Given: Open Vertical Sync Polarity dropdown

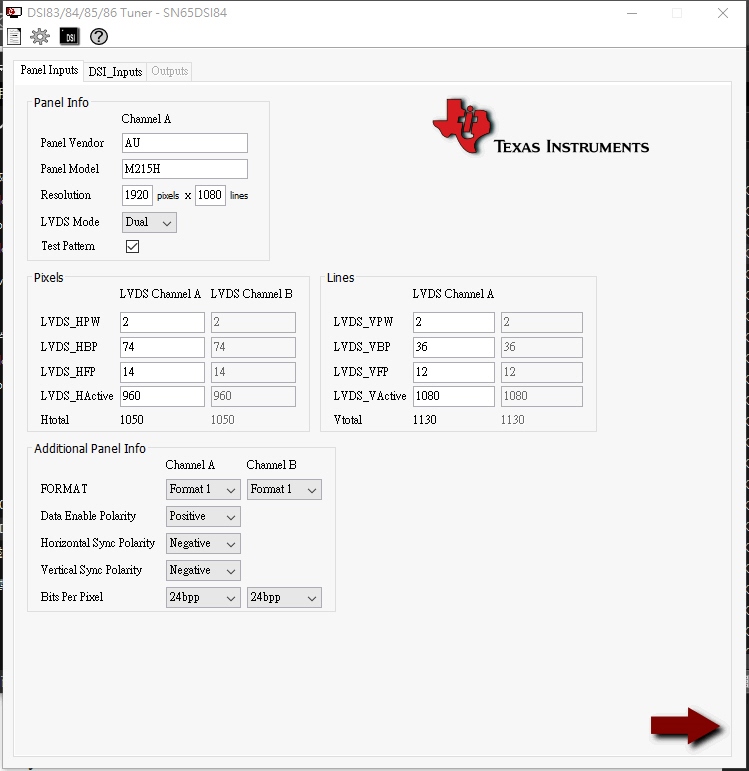Looking at the screenshot, I should click(203, 570).
